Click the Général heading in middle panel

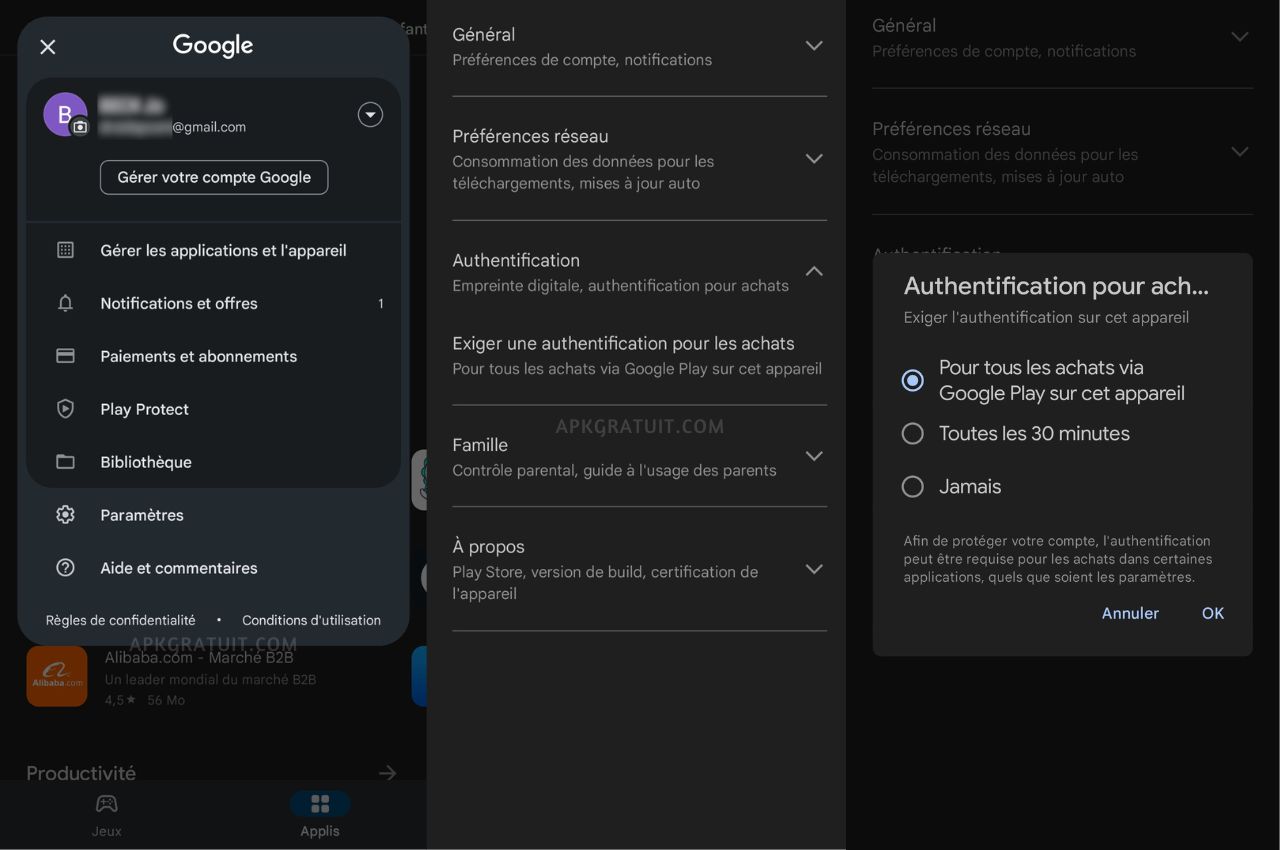pos(484,34)
